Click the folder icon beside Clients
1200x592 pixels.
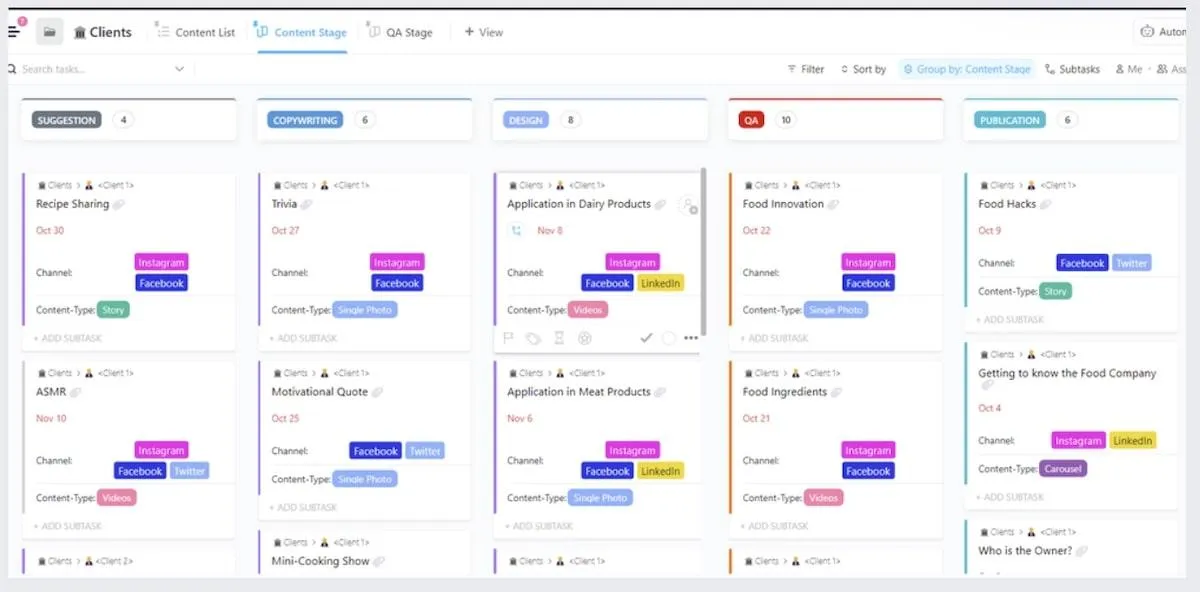point(49,32)
